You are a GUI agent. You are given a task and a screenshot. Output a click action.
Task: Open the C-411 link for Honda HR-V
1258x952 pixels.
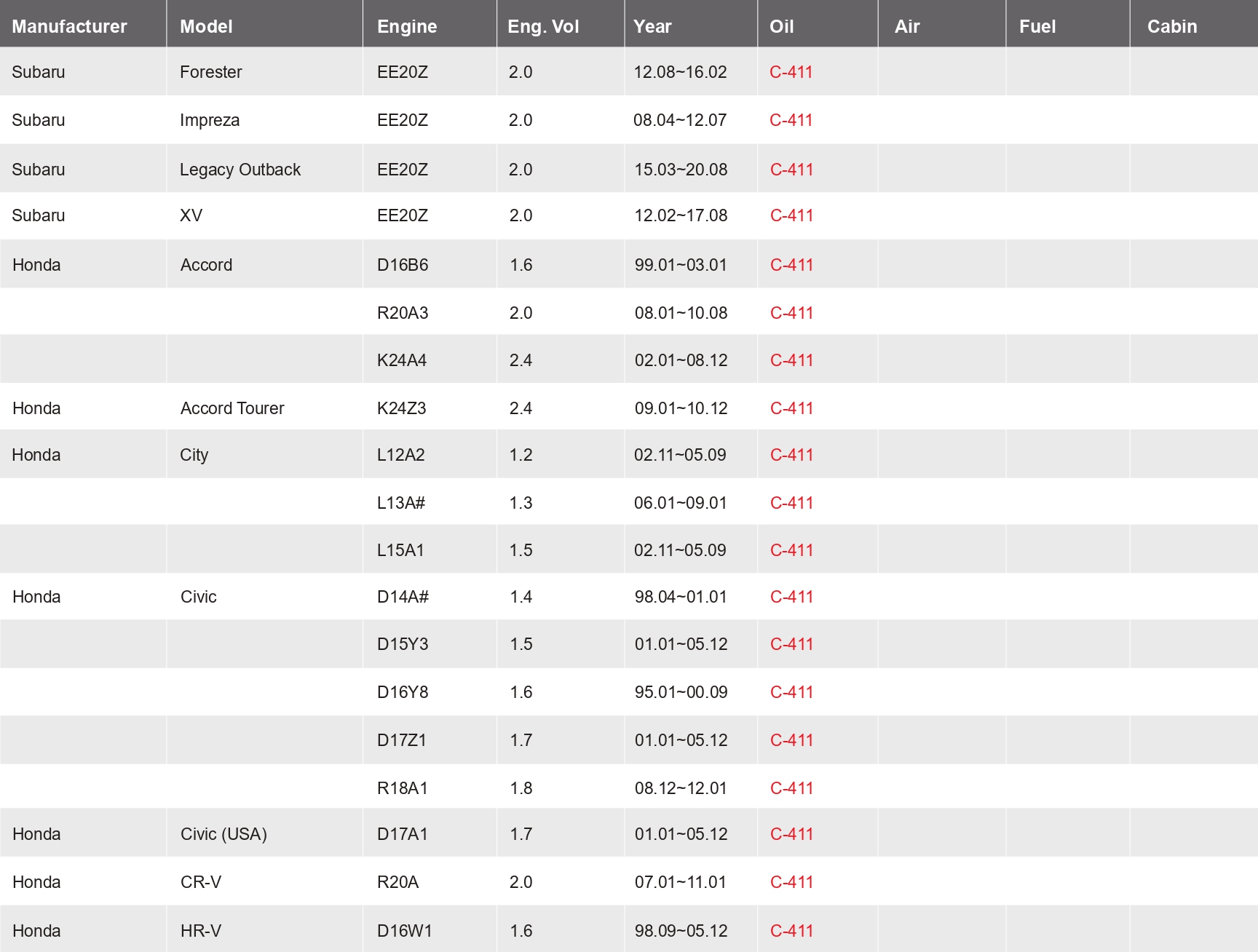coord(791,931)
